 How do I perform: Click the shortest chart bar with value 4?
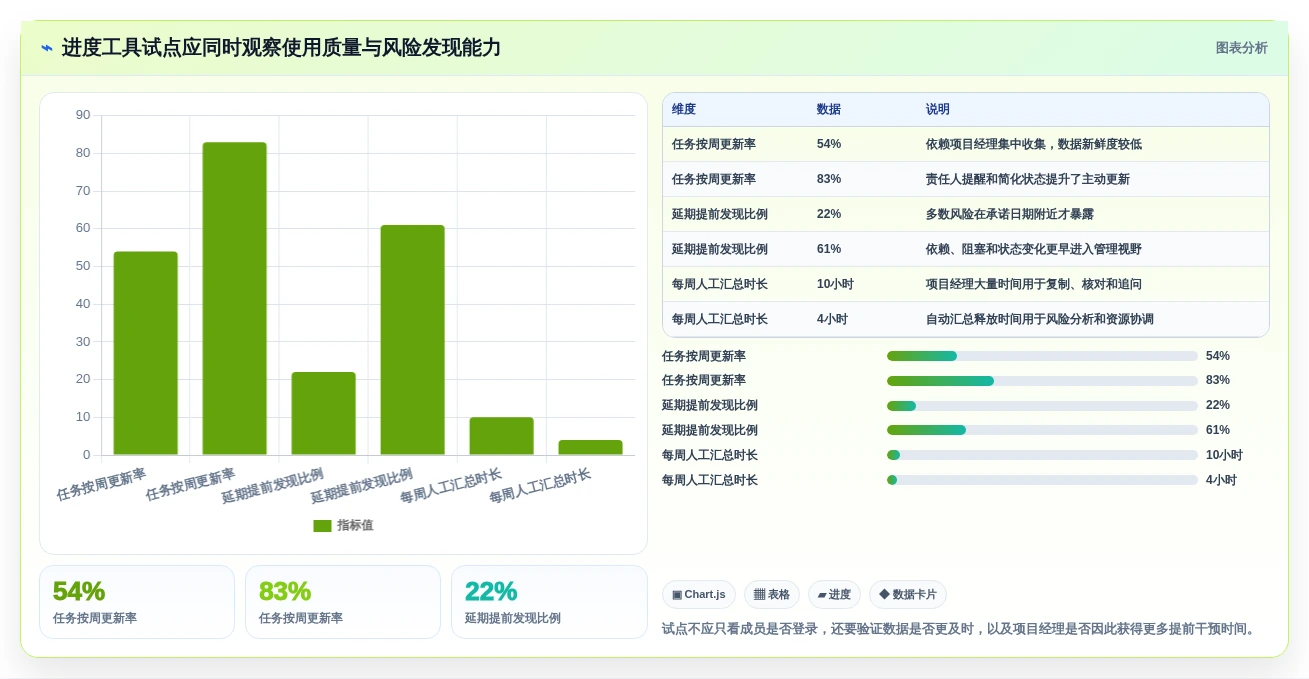[x=591, y=448]
